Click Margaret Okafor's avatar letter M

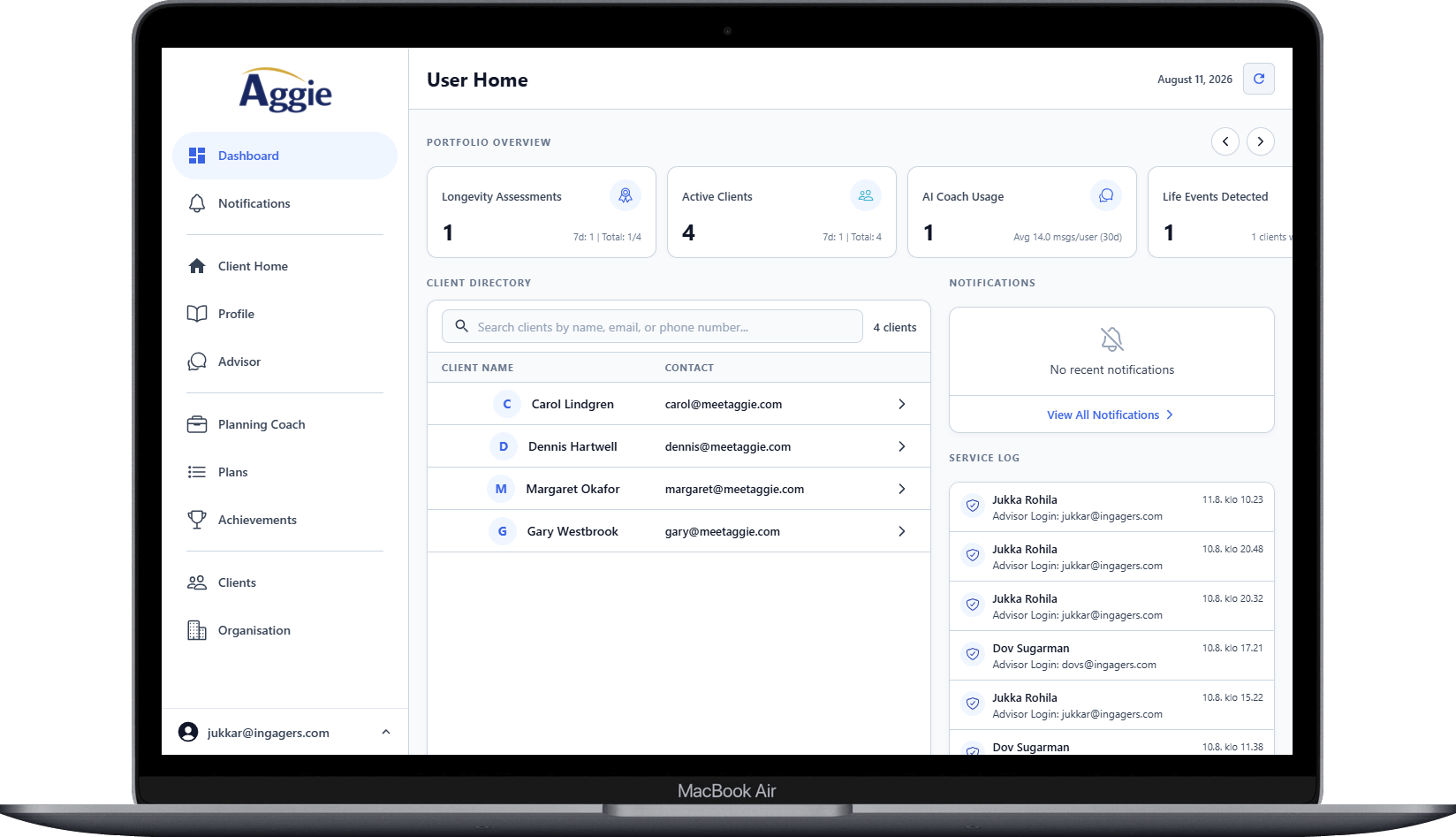(501, 489)
